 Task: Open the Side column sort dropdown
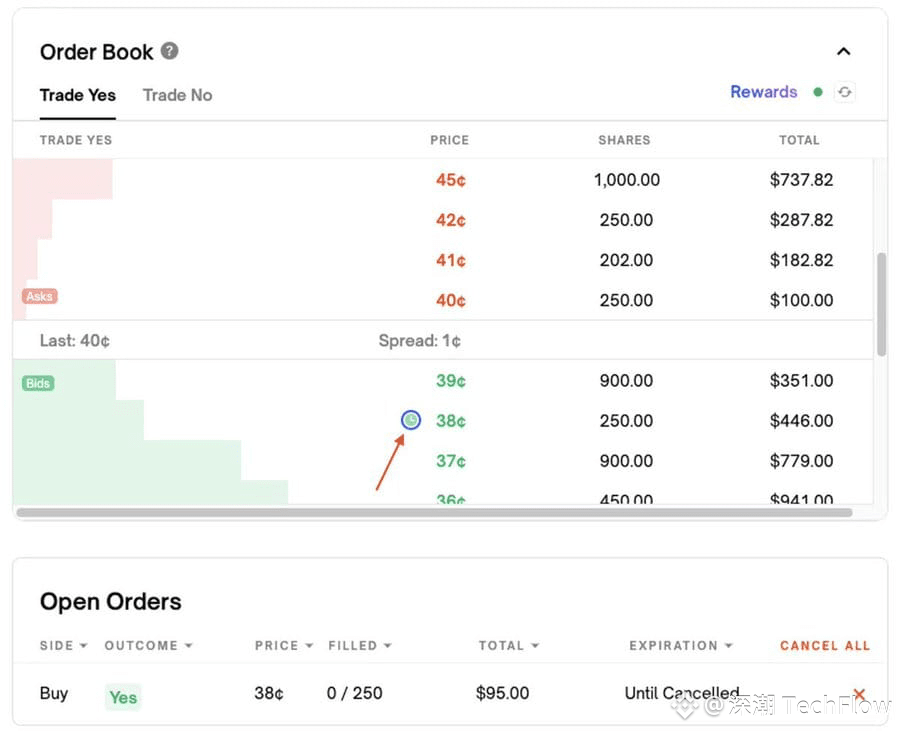click(x=64, y=646)
